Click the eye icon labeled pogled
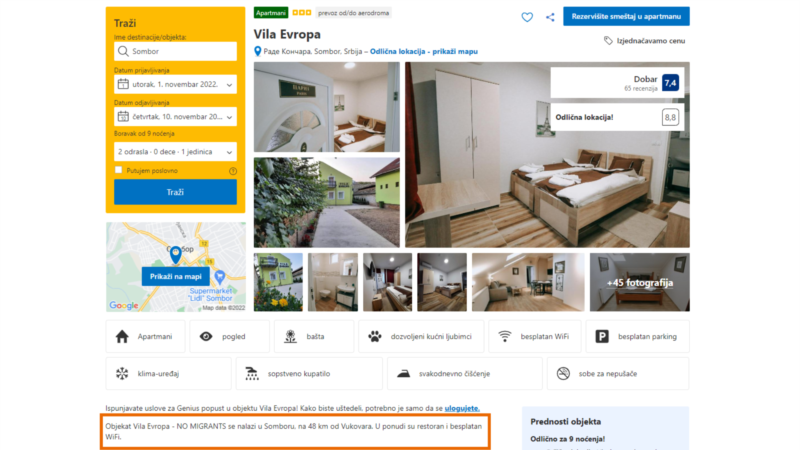This screenshot has height=450, width=800. (206, 337)
